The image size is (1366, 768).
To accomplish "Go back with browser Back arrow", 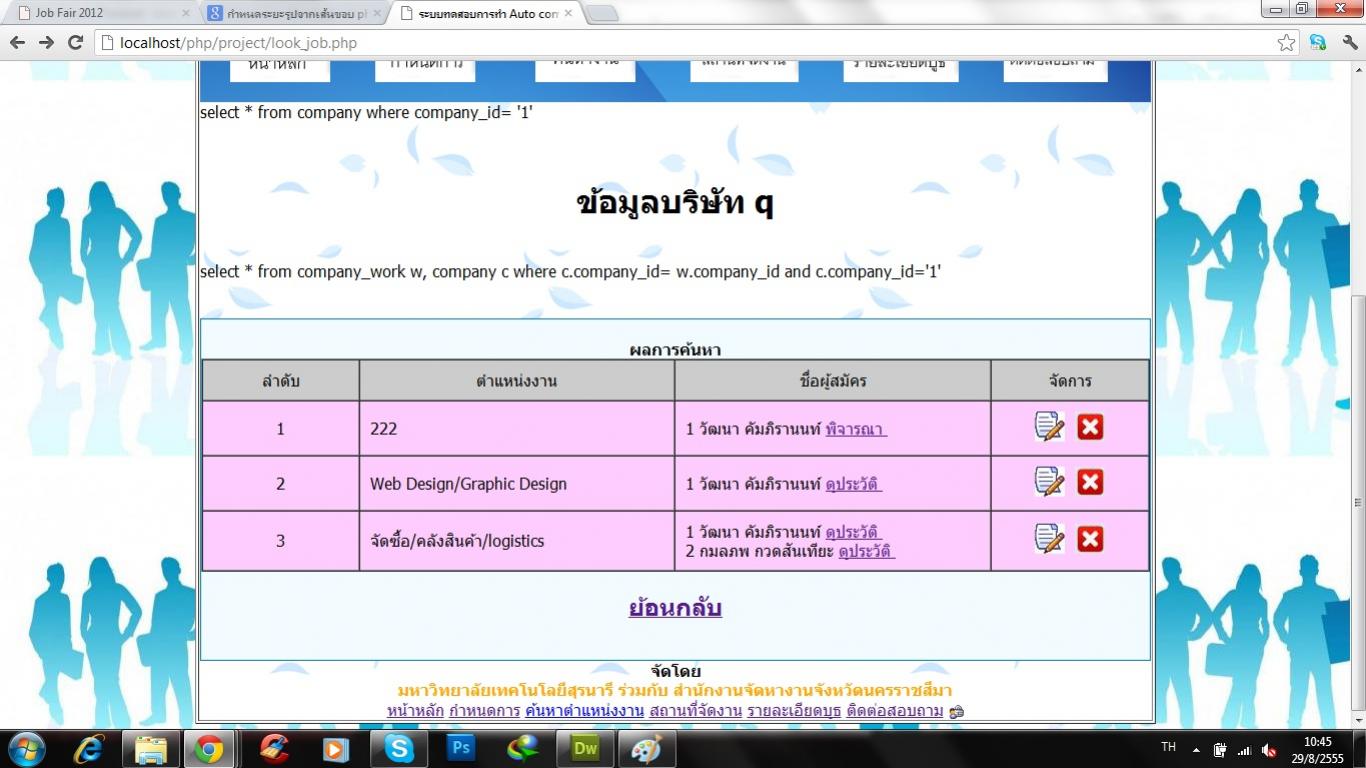I will (17, 42).
